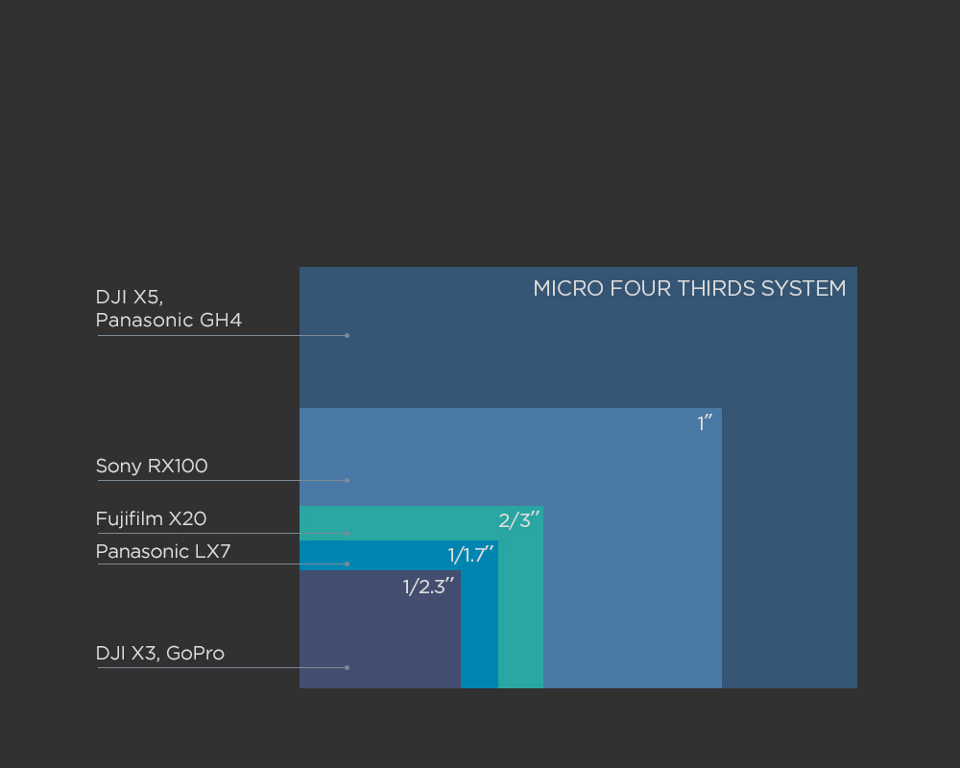
Task: Select the 'Fujifilm X20' label
Action: 151,519
